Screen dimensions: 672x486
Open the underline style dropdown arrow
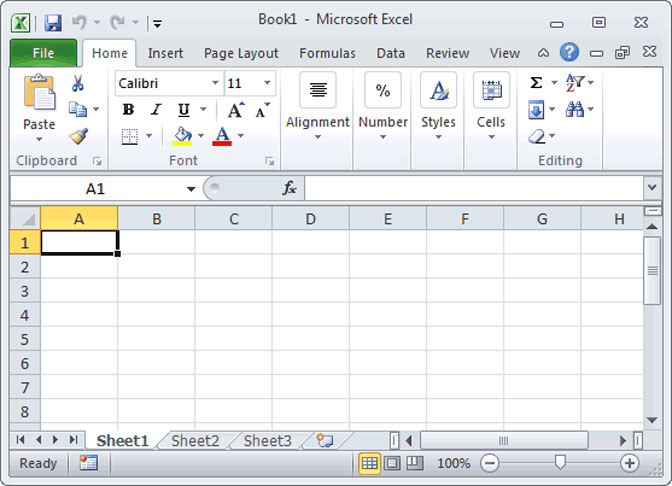[x=203, y=110]
